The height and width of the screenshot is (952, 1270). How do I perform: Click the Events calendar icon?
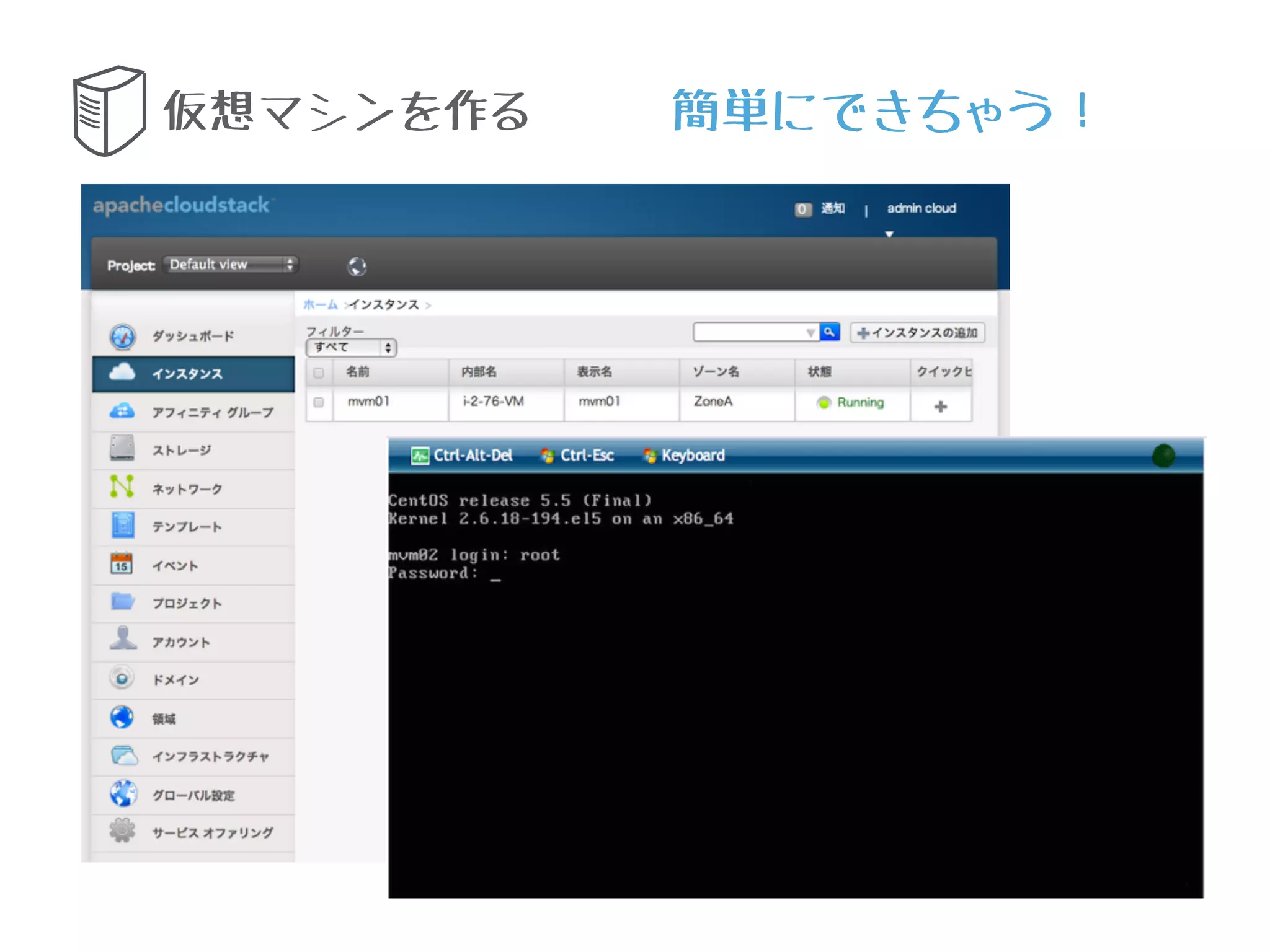(x=122, y=563)
